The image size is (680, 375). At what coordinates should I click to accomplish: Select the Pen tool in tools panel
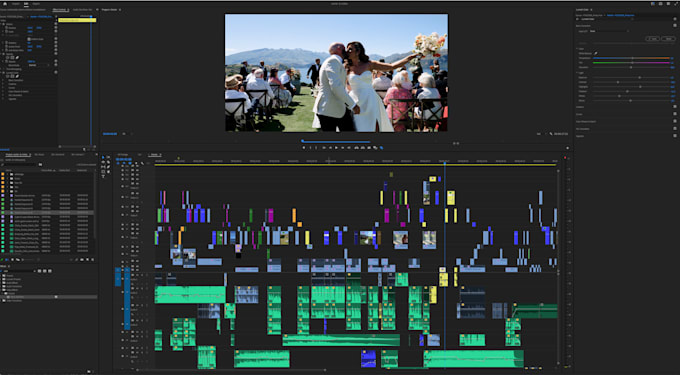click(108, 167)
